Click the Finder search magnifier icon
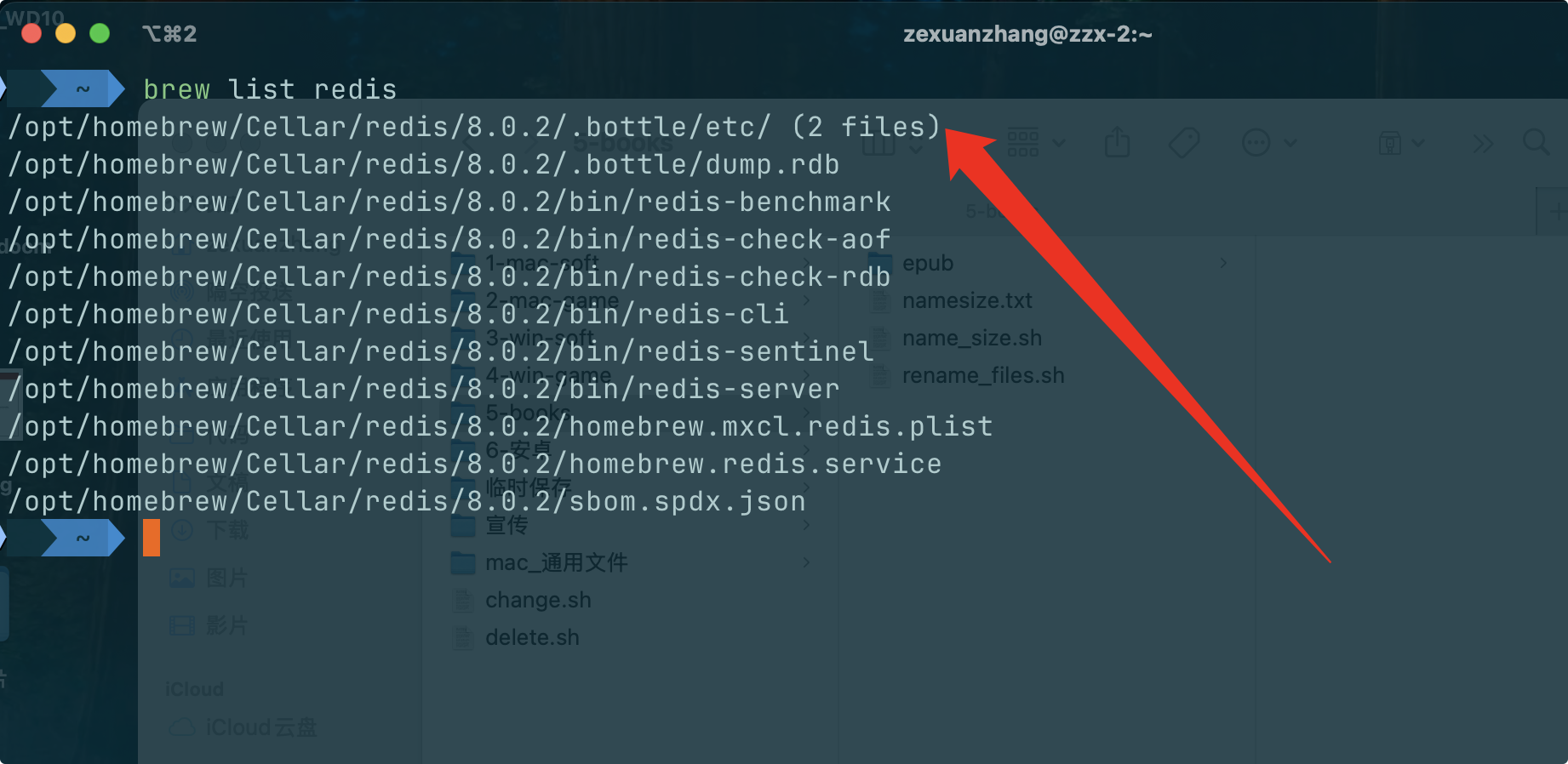 [x=1536, y=142]
